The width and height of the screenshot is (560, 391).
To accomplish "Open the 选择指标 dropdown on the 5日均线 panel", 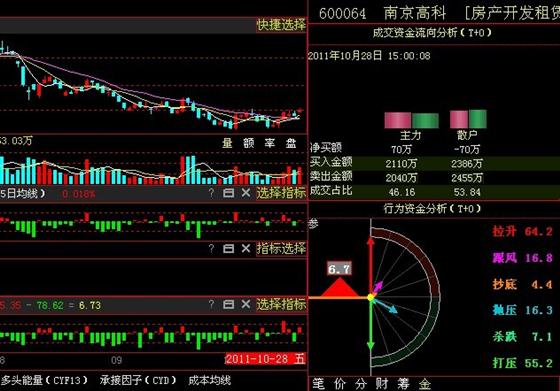I will coord(281,193).
